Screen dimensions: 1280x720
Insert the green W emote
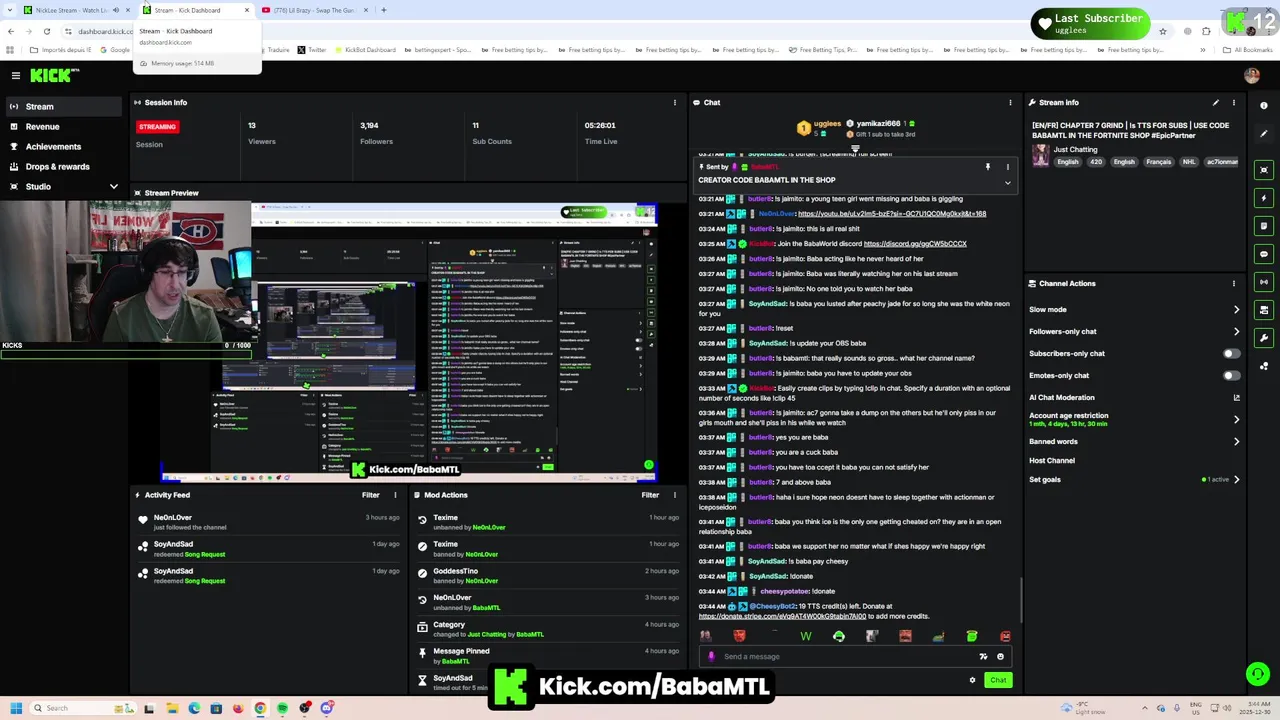click(806, 636)
